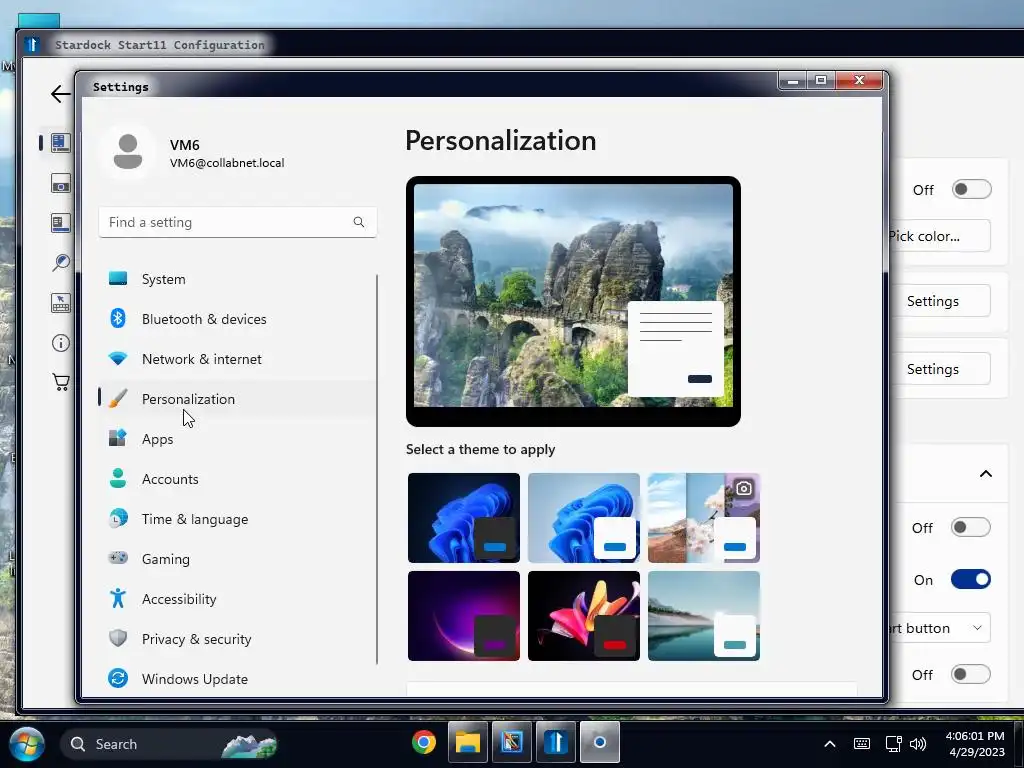The image size is (1024, 768).
Task: Toggle the bottom Off switch in Start11
Action: pos(970,674)
